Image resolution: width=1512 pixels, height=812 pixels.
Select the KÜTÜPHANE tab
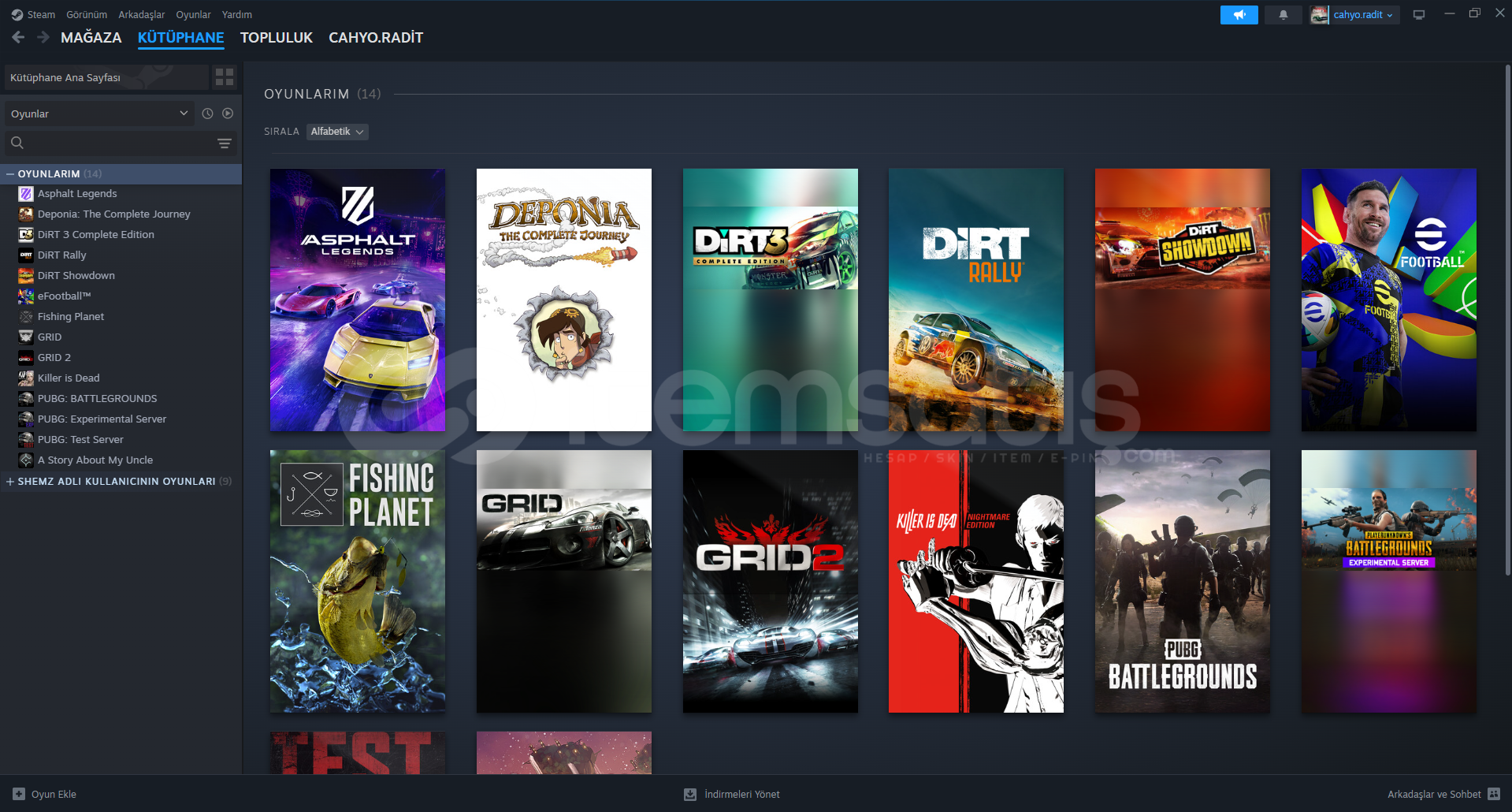(181, 38)
